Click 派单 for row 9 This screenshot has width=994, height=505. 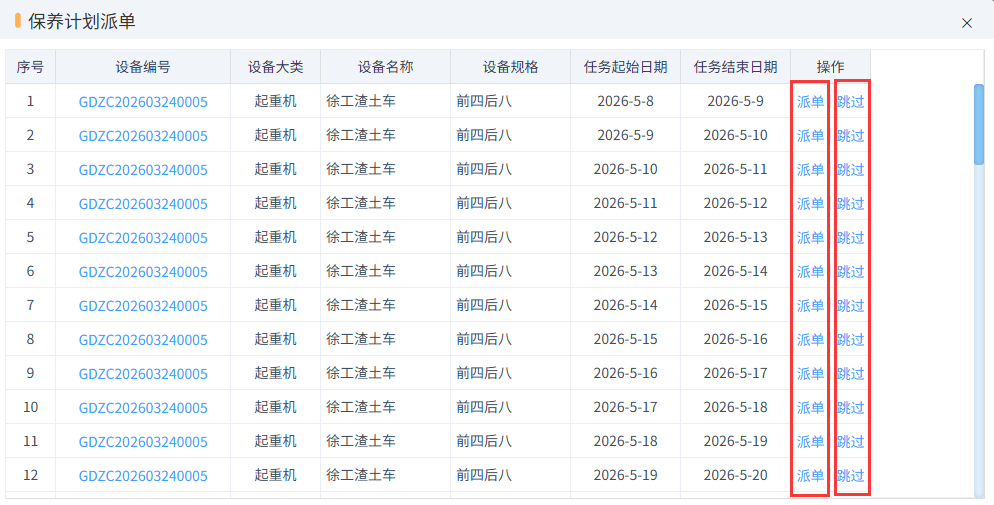tap(810, 374)
